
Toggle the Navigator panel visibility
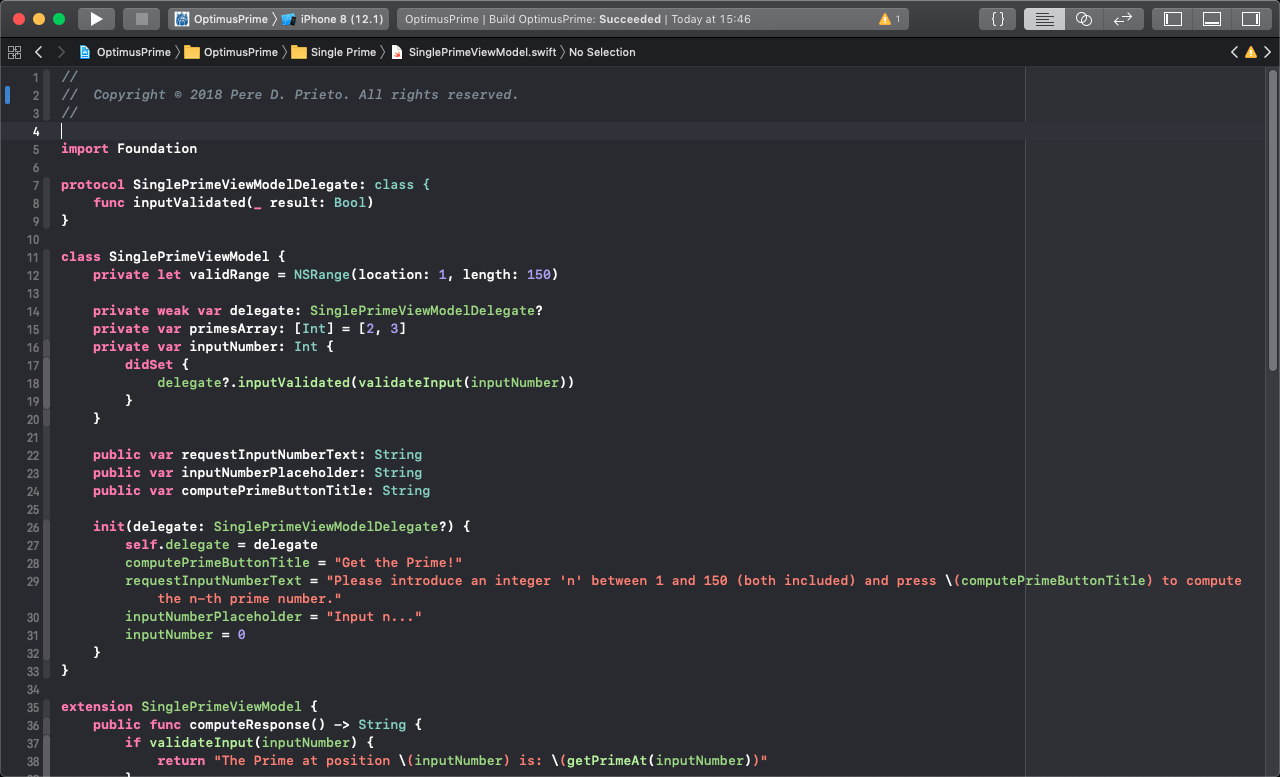coord(1172,17)
